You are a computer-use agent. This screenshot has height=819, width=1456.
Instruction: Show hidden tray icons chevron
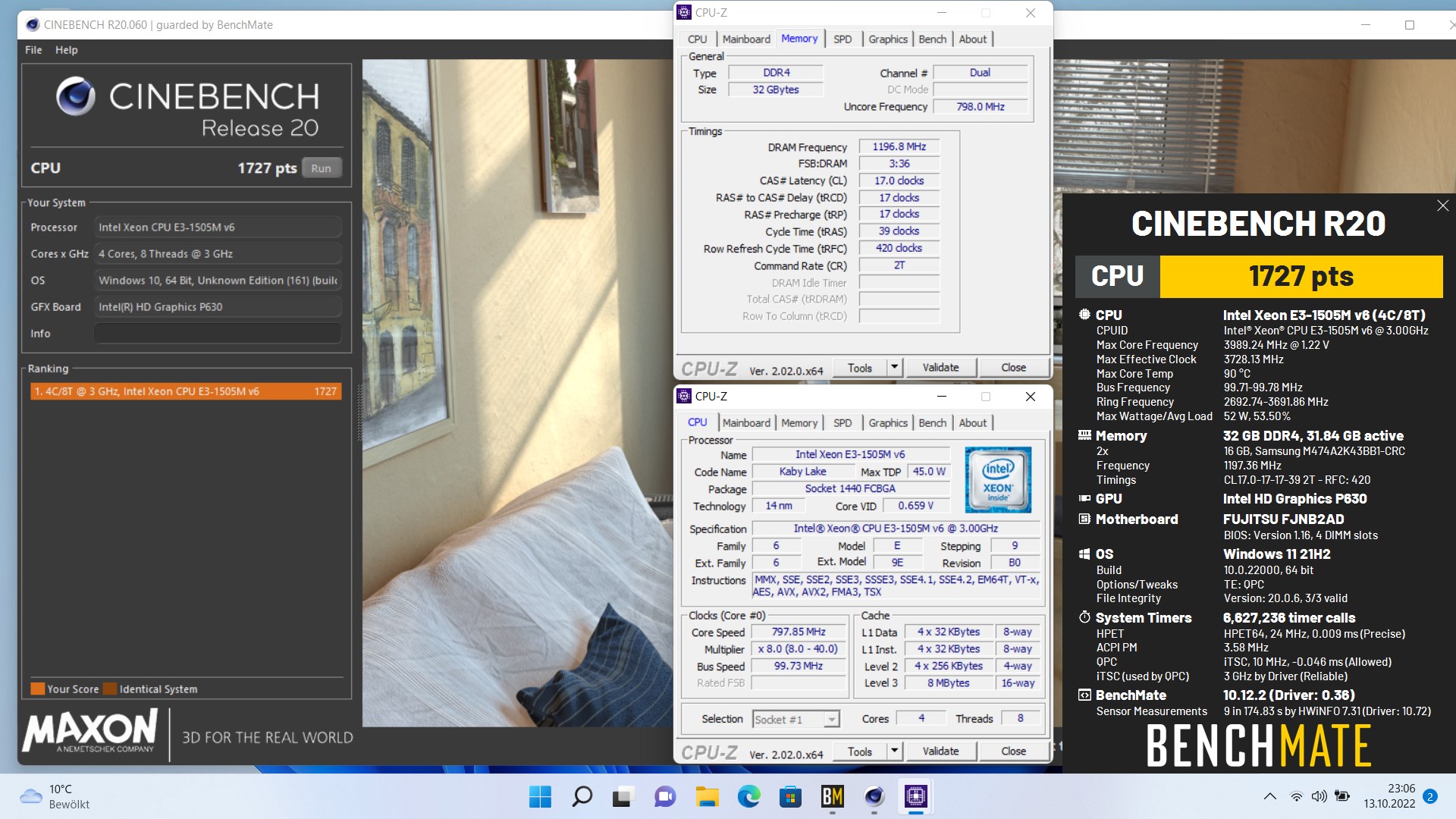click(x=1269, y=796)
